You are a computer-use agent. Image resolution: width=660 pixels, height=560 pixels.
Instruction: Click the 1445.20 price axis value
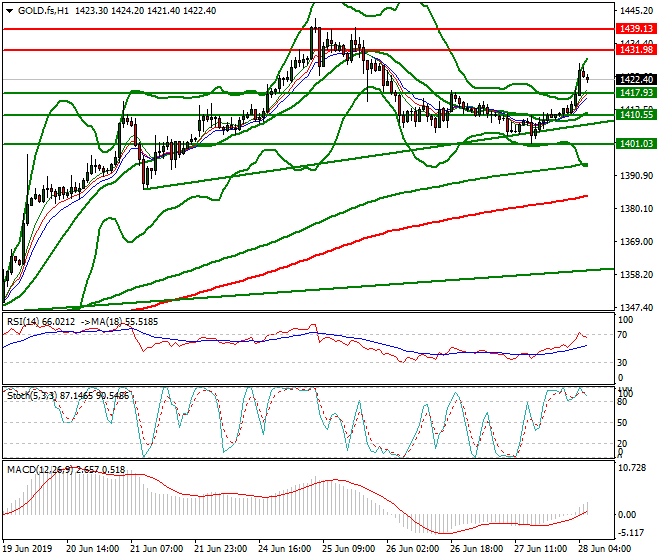(637, 11)
